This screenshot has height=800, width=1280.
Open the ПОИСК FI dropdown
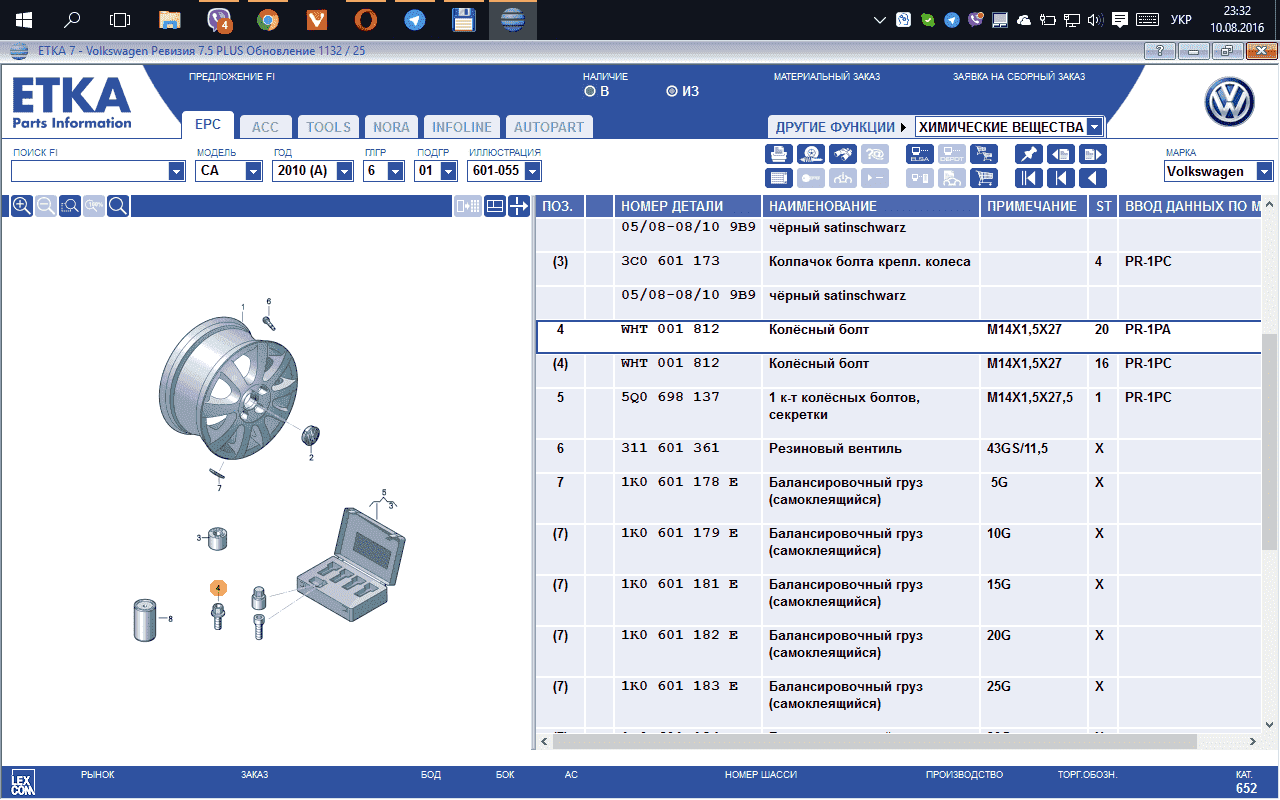(x=177, y=171)
